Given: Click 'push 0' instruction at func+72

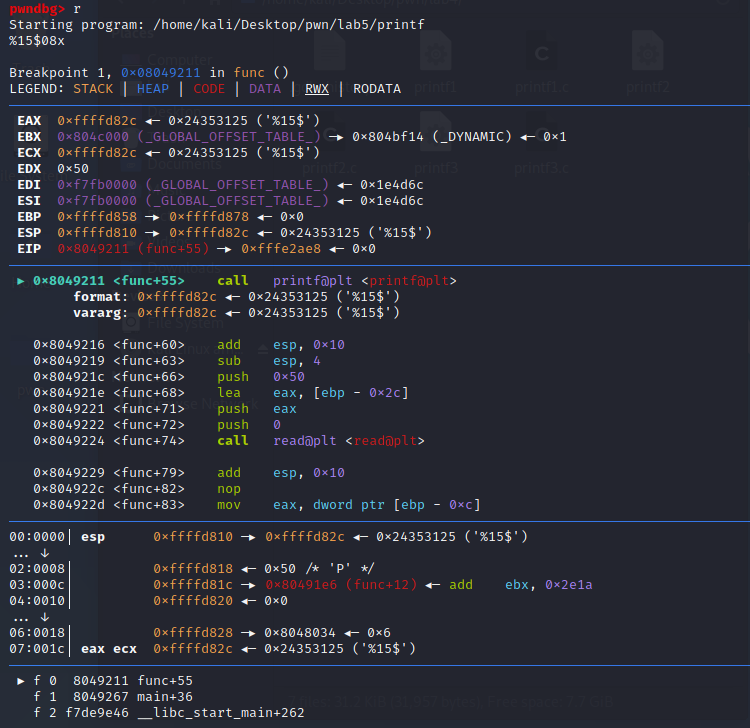Looking at the screenshot, I should (249, 425).
